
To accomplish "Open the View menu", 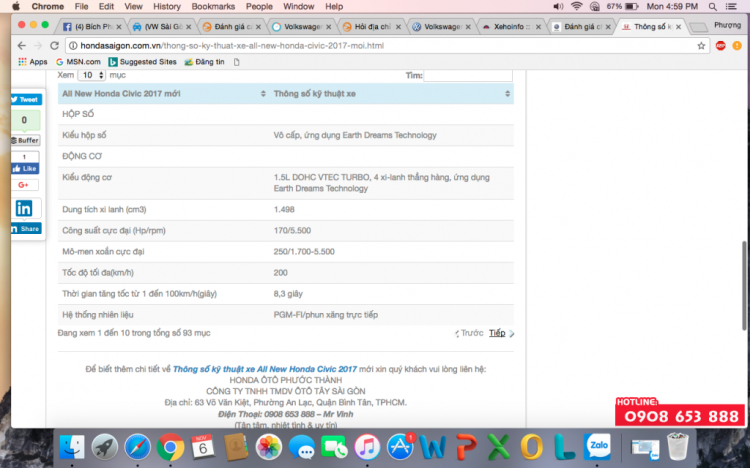I will click(x=133, y=7).
